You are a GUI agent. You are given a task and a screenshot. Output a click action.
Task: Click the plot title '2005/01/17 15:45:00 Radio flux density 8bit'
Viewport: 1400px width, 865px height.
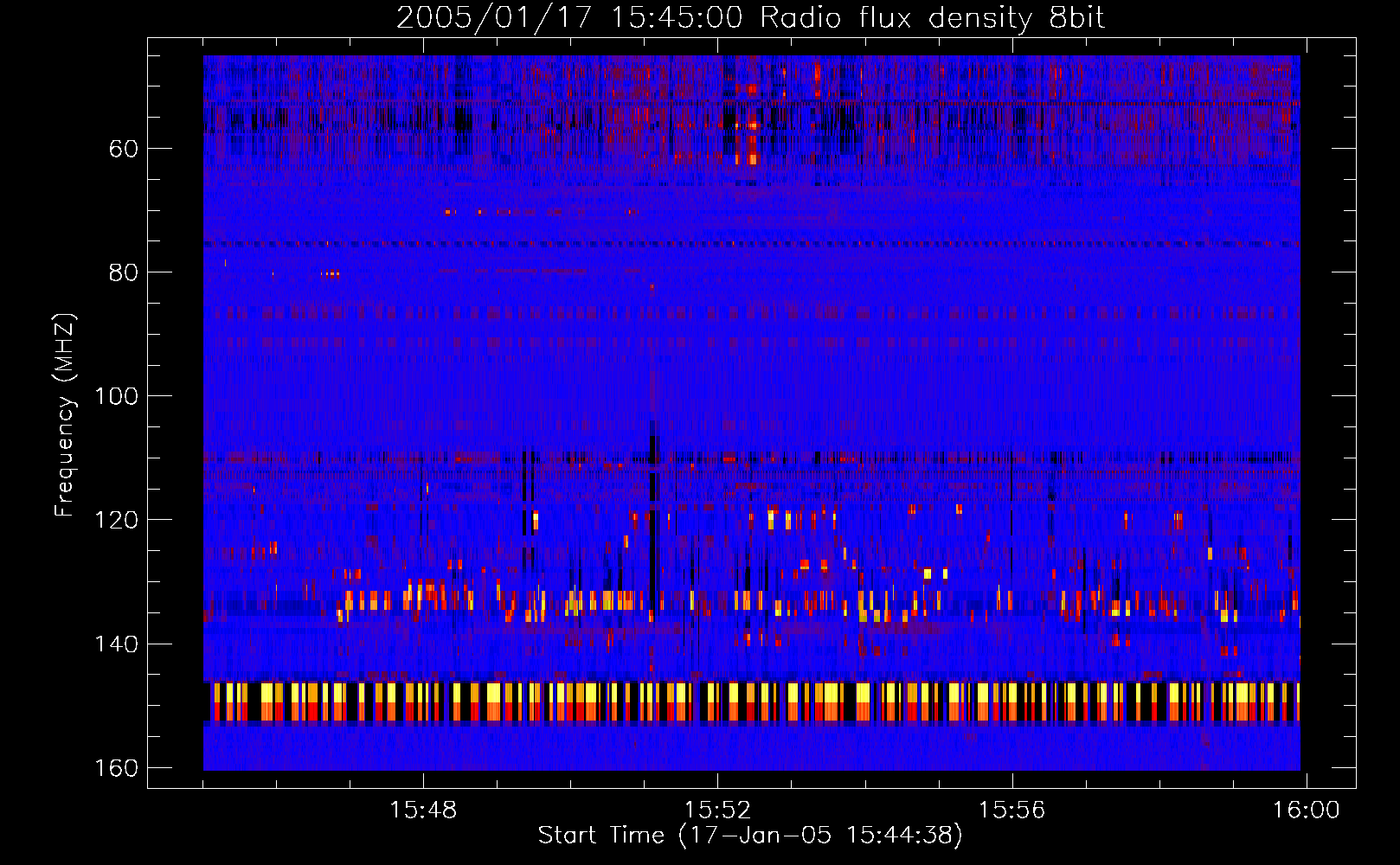point(750,18)
